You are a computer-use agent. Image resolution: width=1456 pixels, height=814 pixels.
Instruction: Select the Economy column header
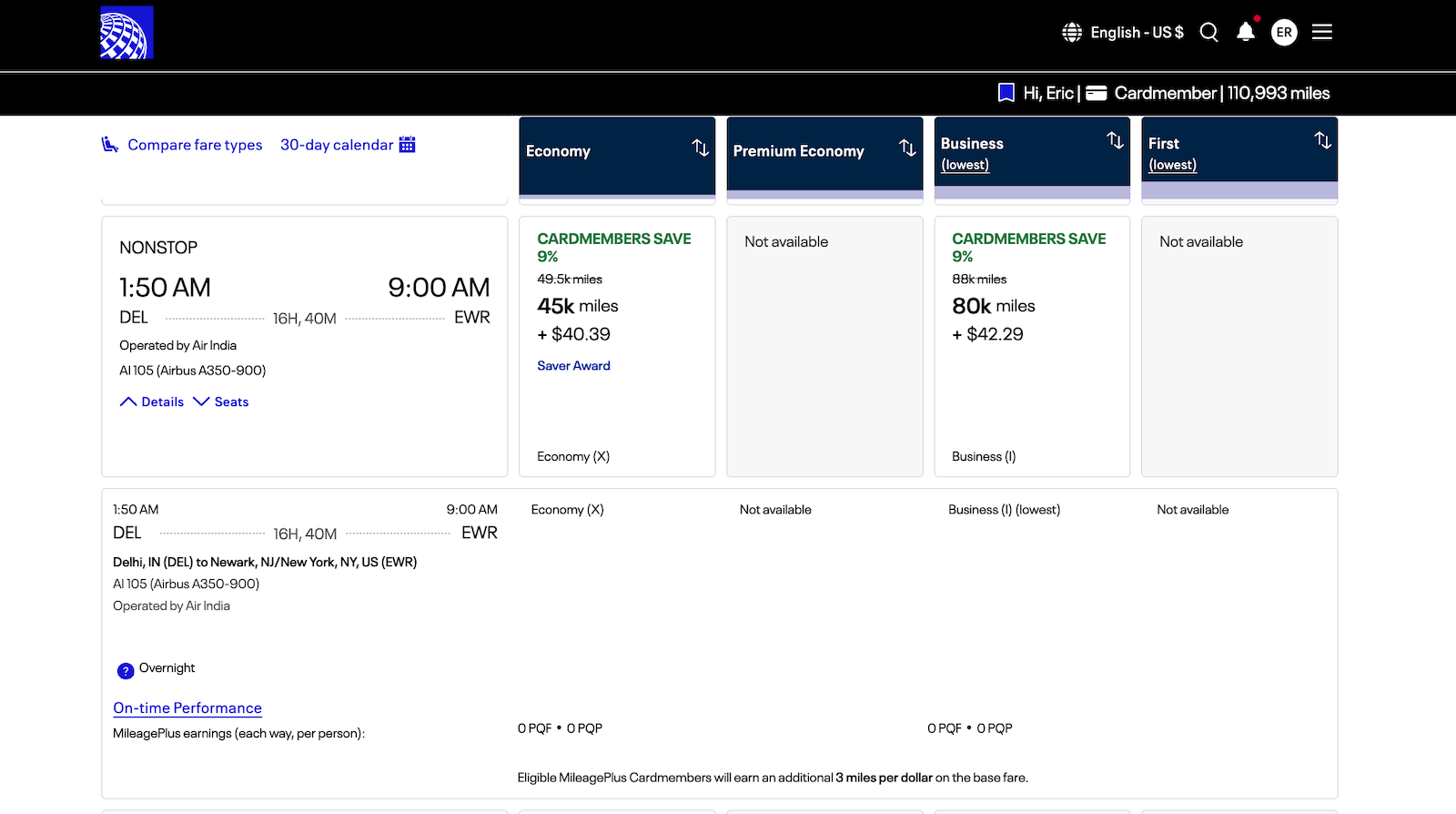coord(617,156)
